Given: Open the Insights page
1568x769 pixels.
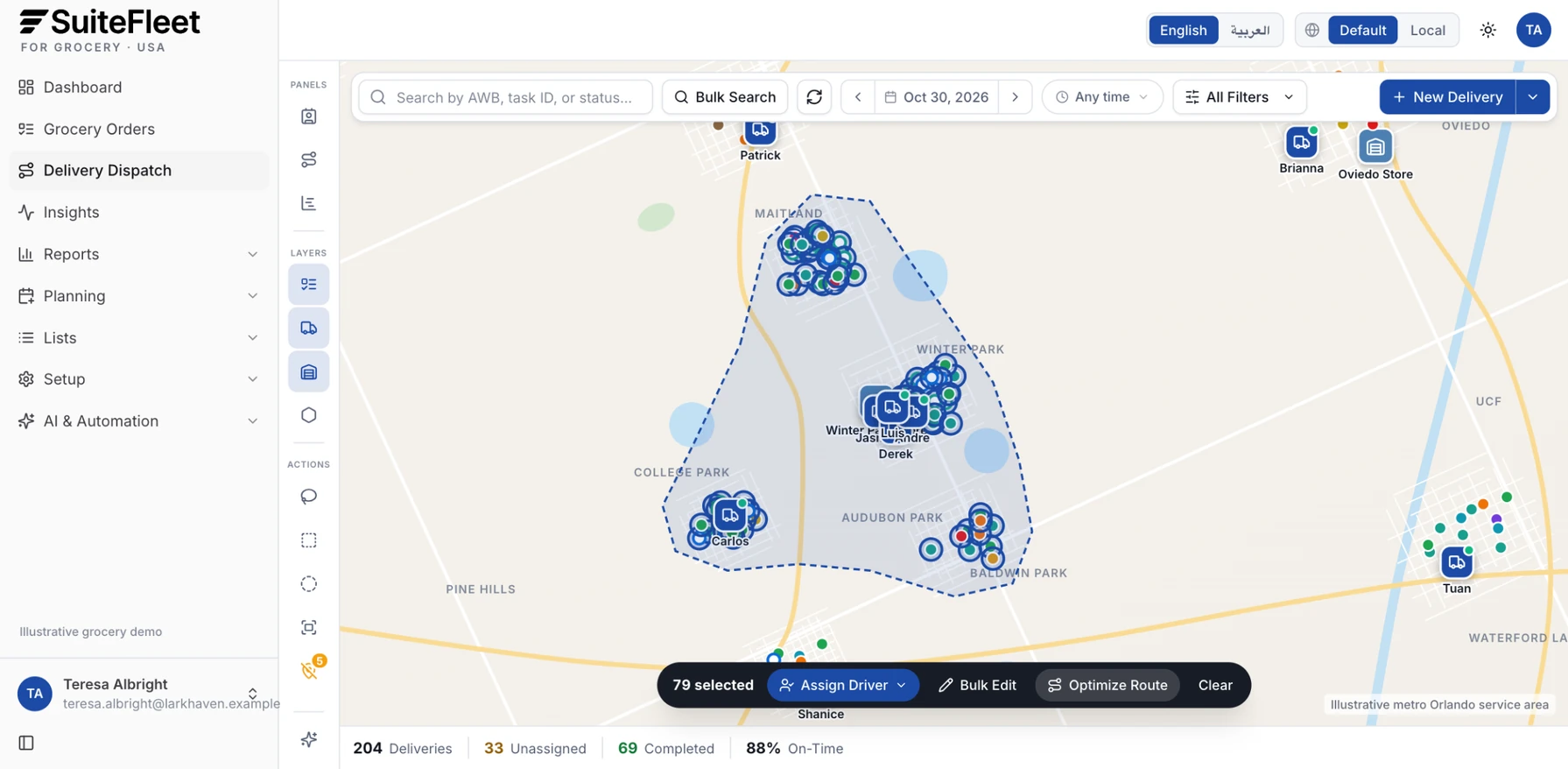Looking at the screenshot, I should [x=139, y=212].
